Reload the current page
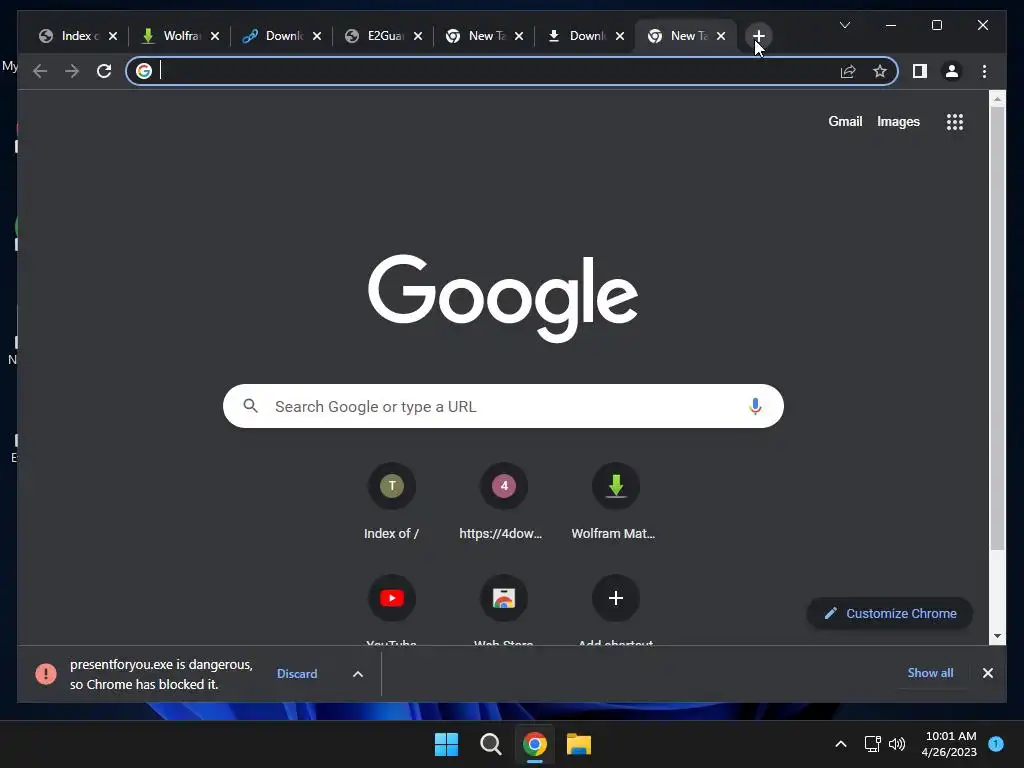Image resolution: width=1024 pixels, height=768 pixels. tap(104, 71)
